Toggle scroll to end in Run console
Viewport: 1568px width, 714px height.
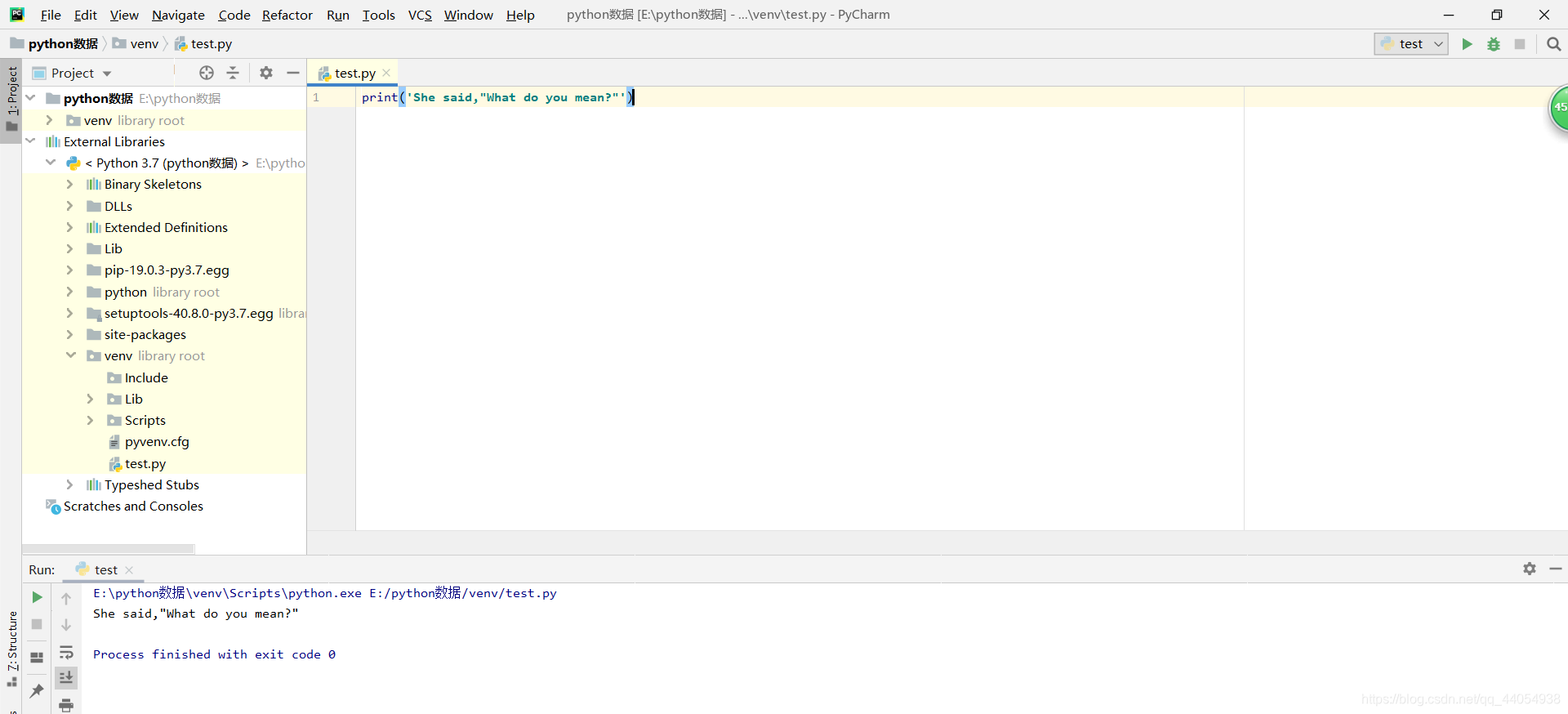(66, 677)
